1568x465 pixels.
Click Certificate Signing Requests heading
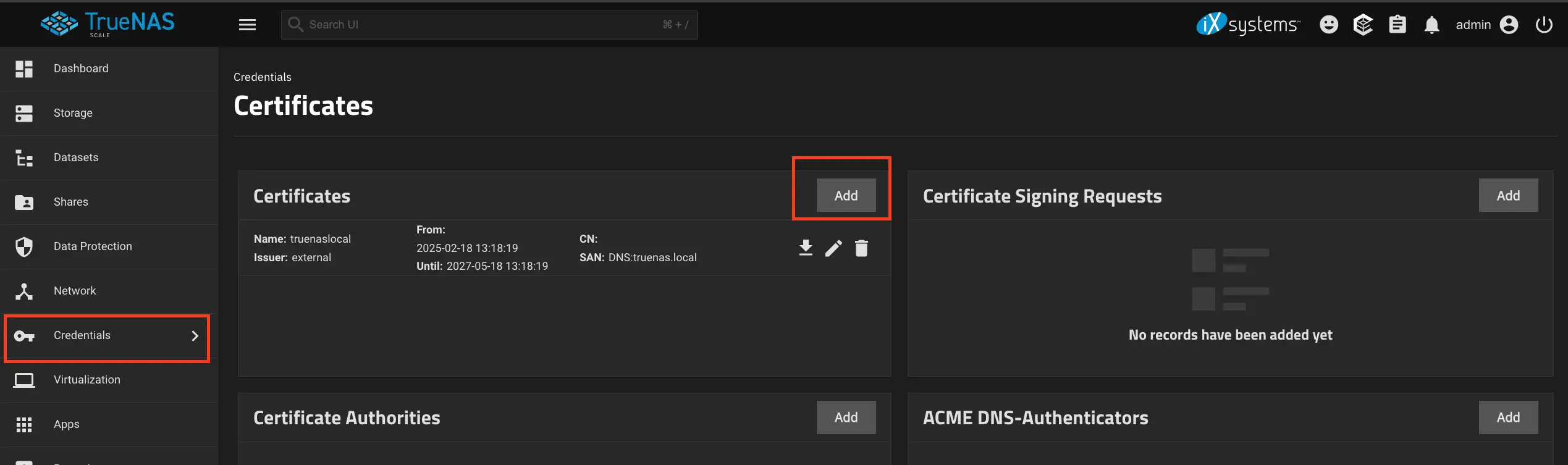pyautogui.click(x=1042, y=196)
